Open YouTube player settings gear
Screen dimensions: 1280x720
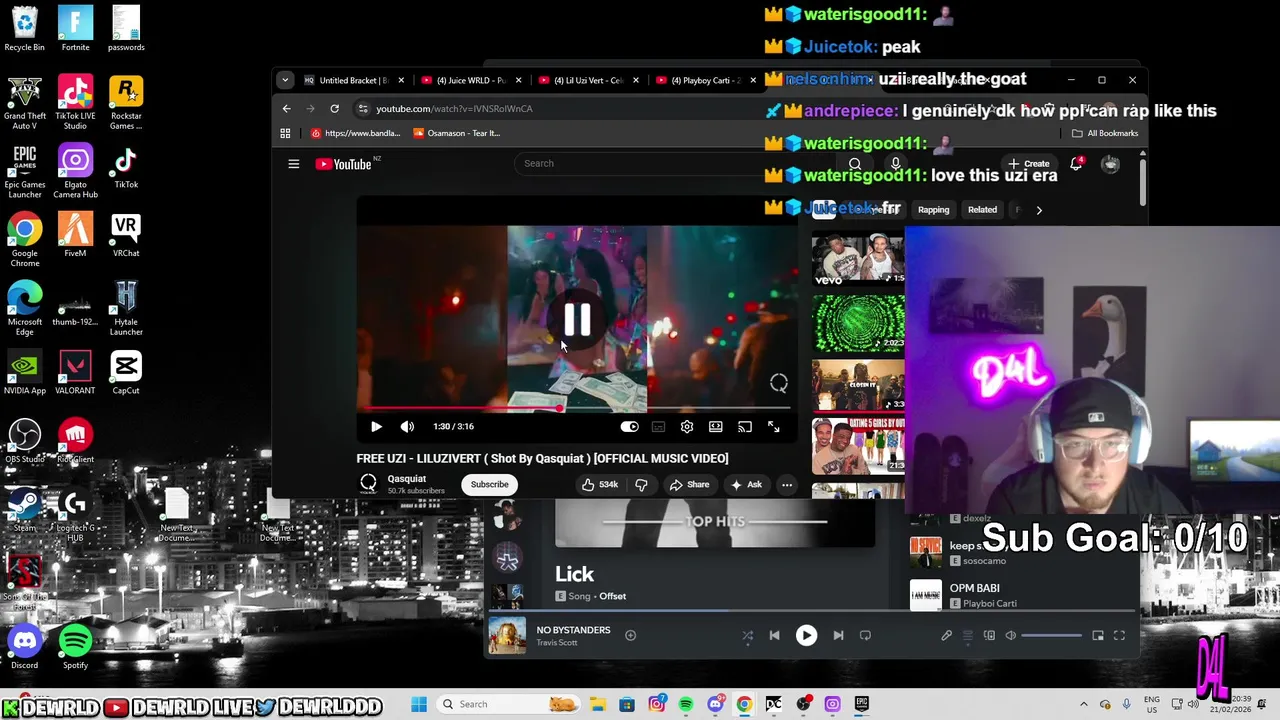[x=687, y=427]
